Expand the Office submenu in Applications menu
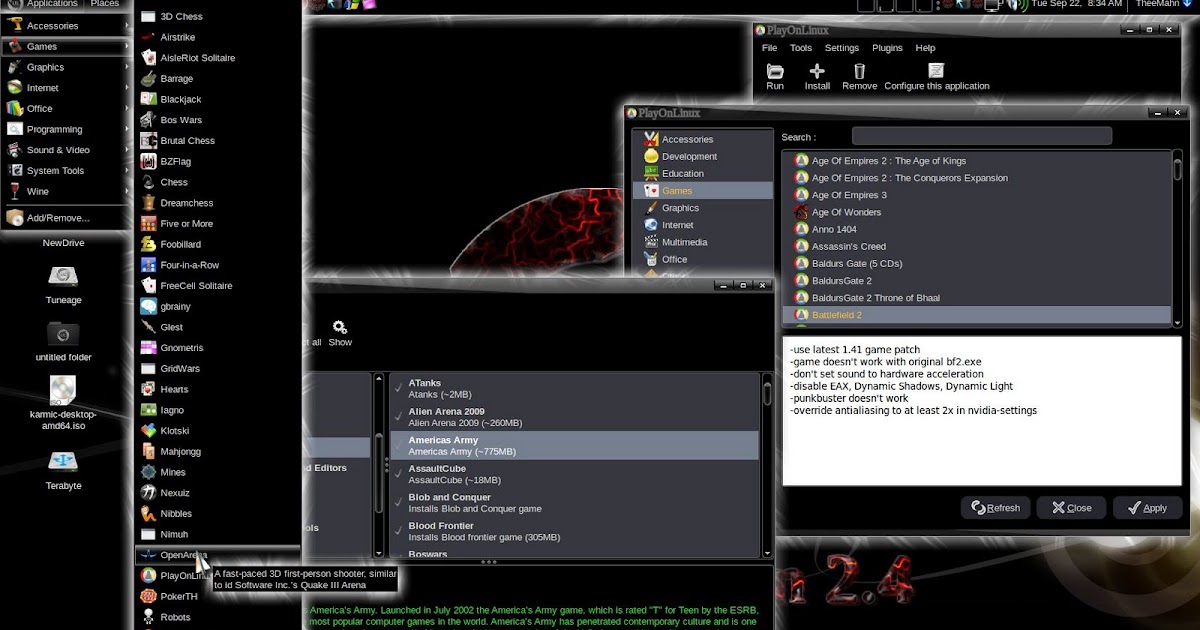Viewport: 1200px width, 630px height. tap(126, 108)
